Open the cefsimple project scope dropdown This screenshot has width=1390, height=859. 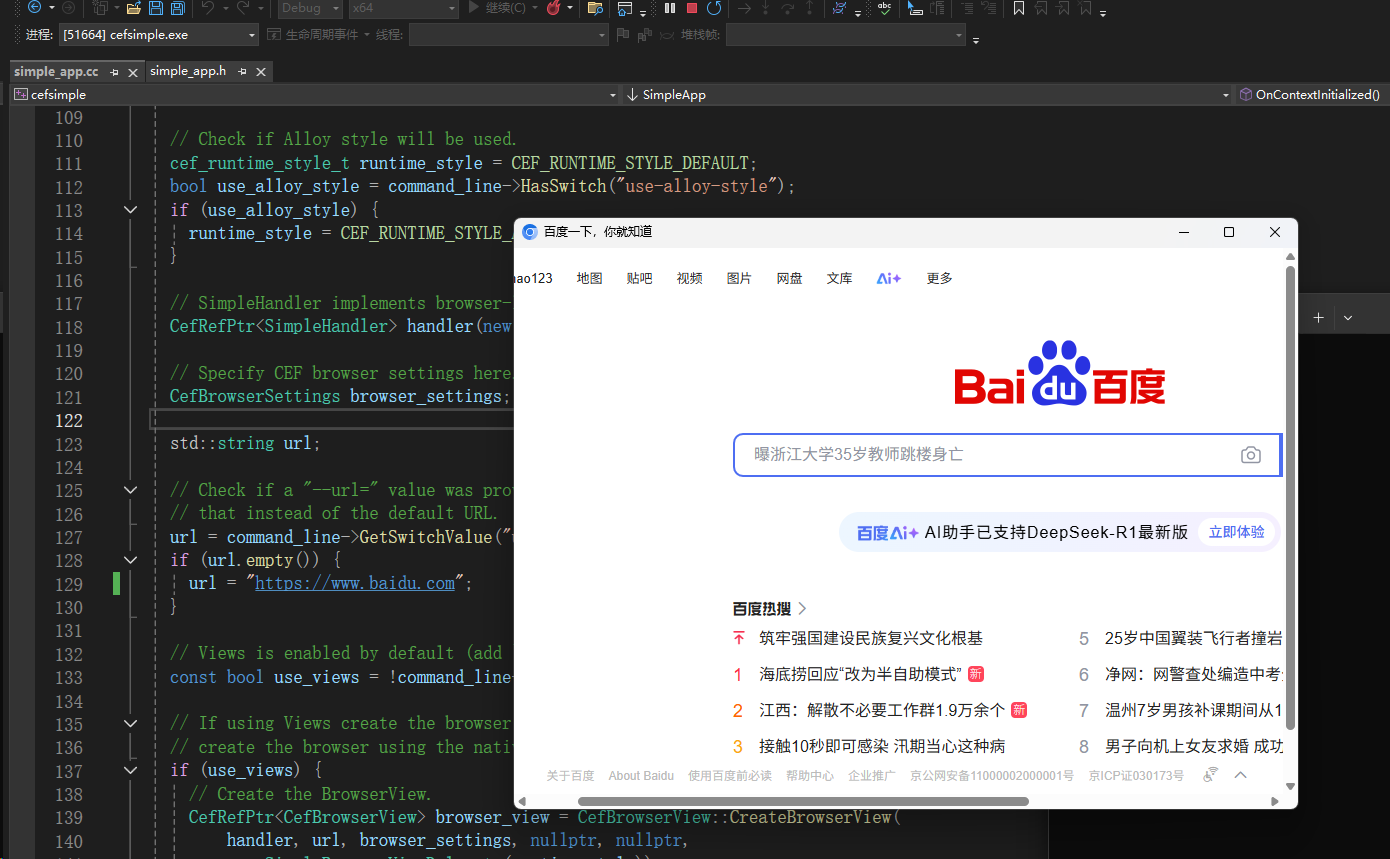point(315,95)
